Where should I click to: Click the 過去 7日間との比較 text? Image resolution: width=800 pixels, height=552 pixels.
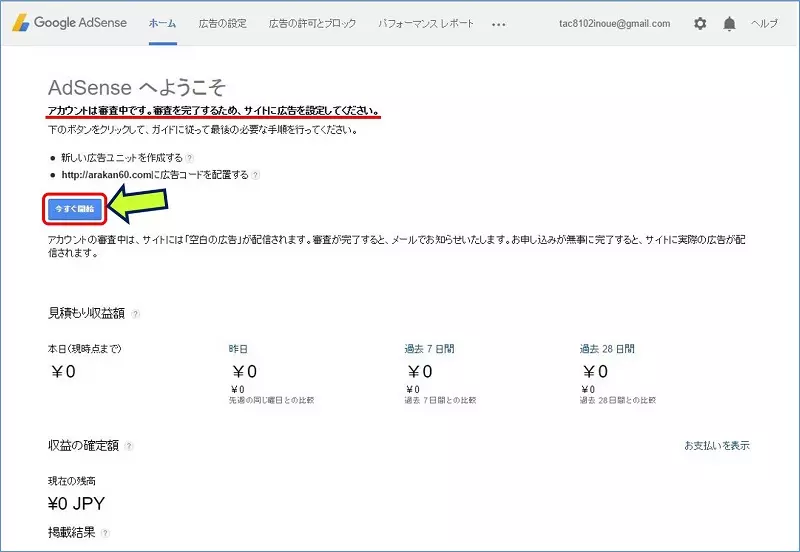(x=440, y=400)
